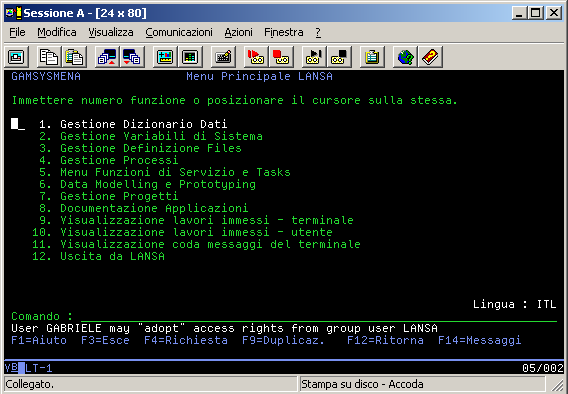Click the Comando input line

point(319,316)
